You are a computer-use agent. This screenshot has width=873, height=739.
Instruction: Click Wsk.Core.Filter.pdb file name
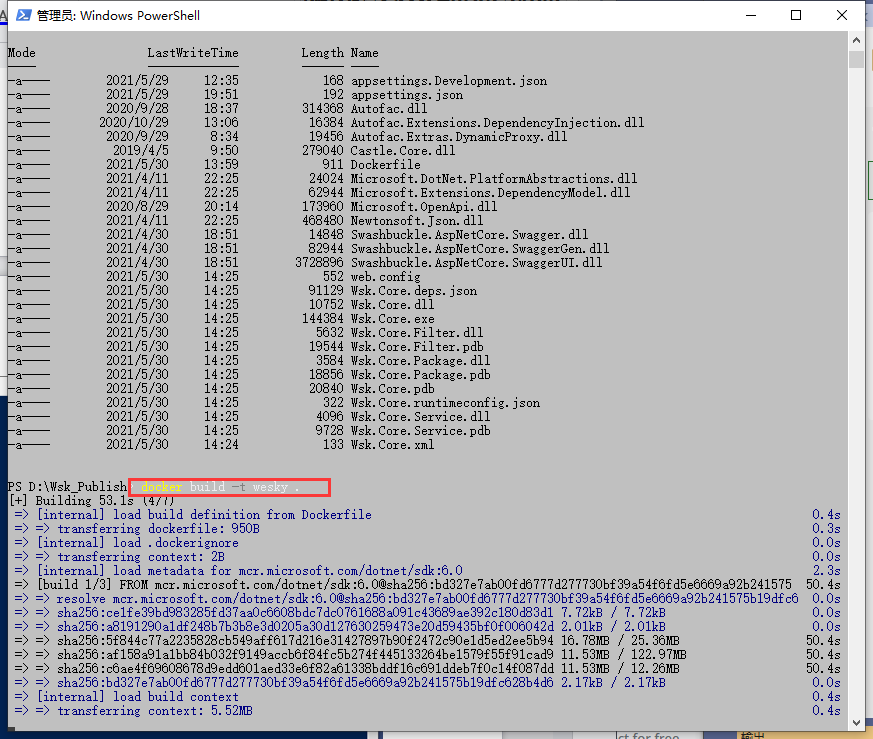(417, 346)
